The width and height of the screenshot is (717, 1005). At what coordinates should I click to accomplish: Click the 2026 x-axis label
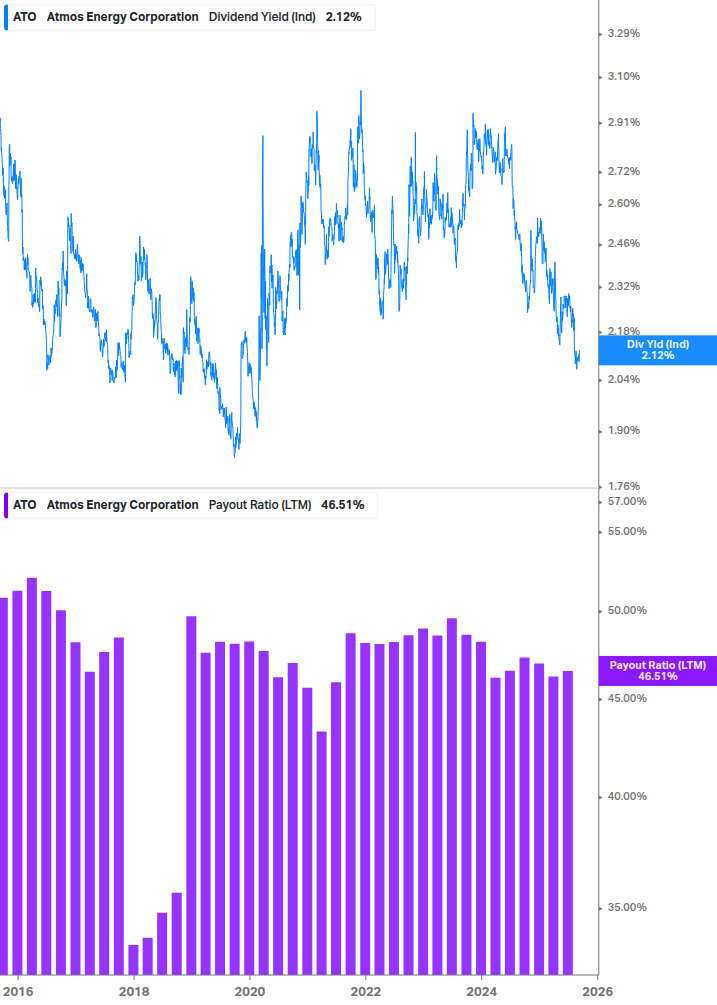click(x=598, y=992)
